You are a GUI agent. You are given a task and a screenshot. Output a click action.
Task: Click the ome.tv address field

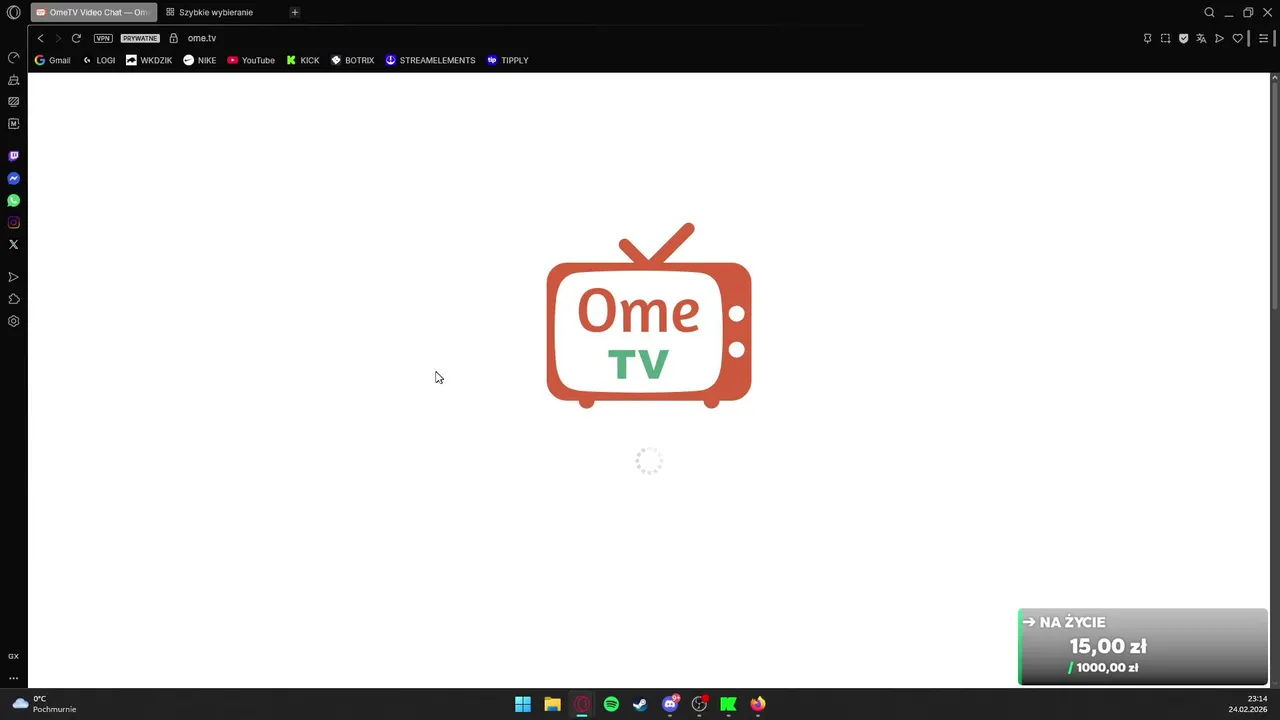pyautogui.click(x=202, y=38)
